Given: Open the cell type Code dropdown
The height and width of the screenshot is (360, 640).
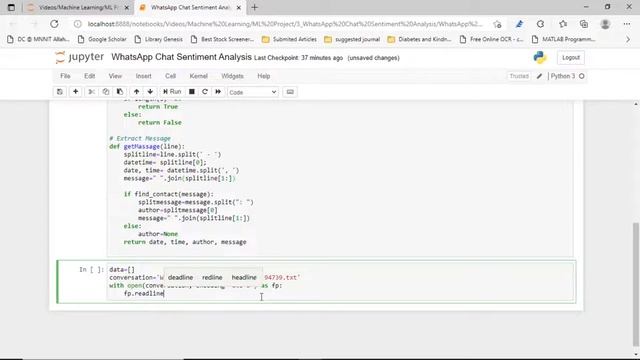Looking at the screenshot, I should [x=253, y=92].
